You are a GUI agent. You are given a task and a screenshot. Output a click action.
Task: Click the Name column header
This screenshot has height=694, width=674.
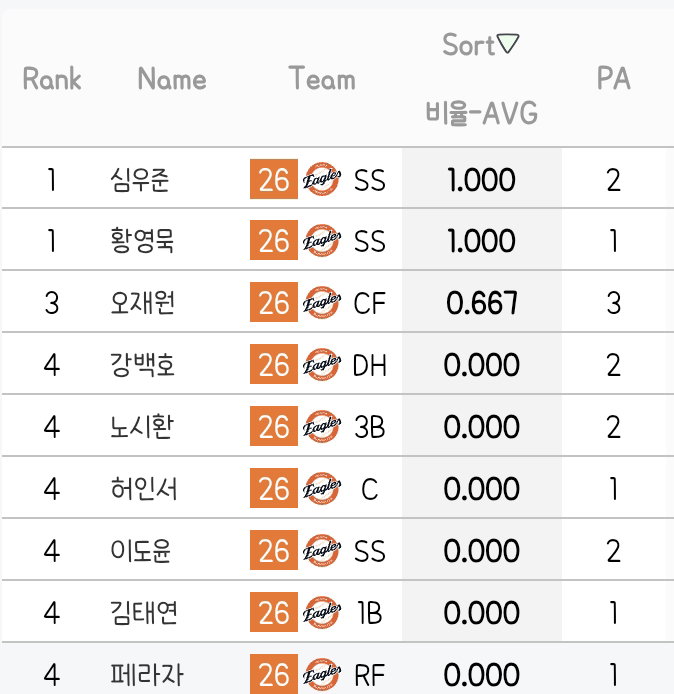[172, 79]
